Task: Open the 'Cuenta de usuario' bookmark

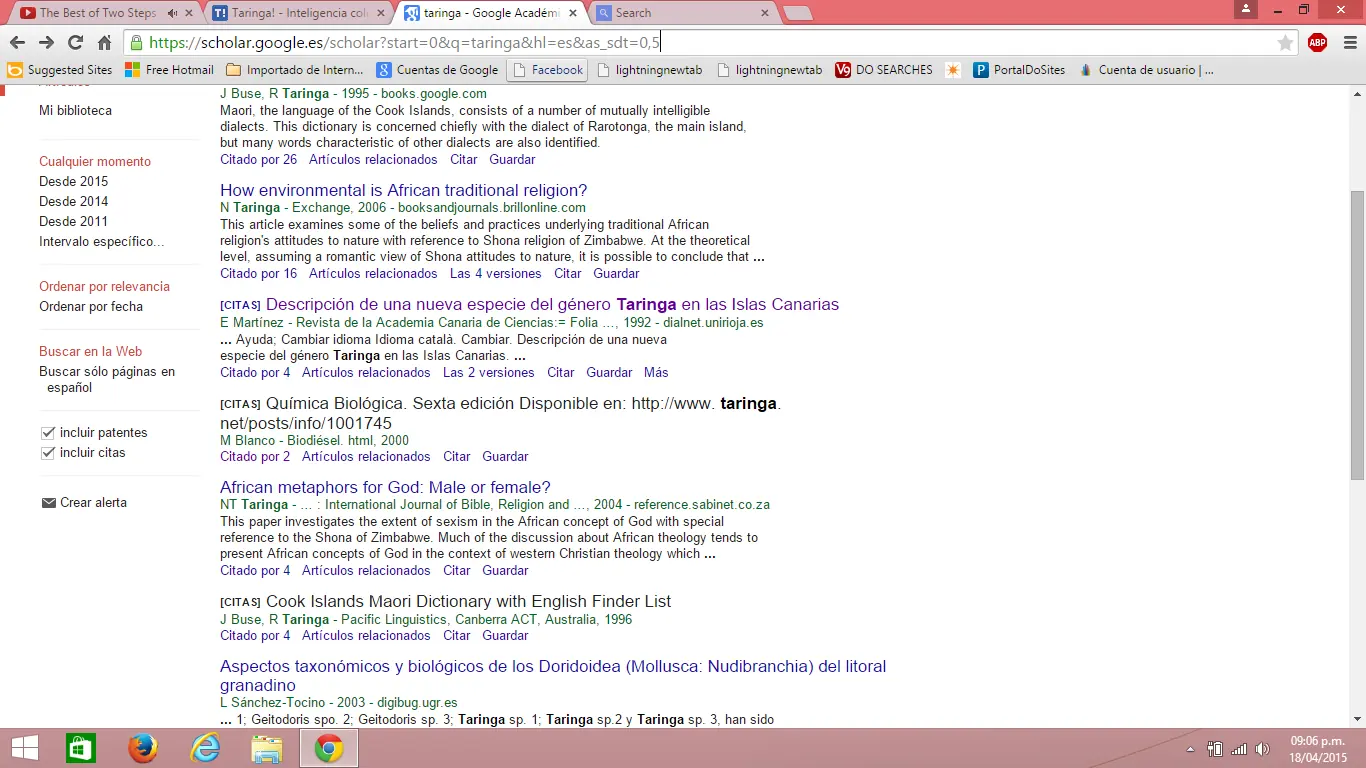Action: [1146, 70]
